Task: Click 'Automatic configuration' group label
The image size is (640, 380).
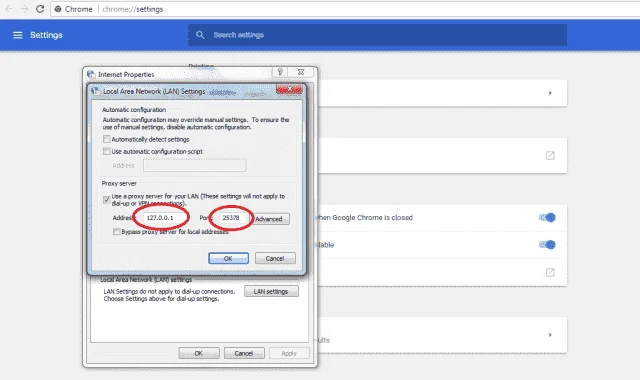Action: [134, 110]
